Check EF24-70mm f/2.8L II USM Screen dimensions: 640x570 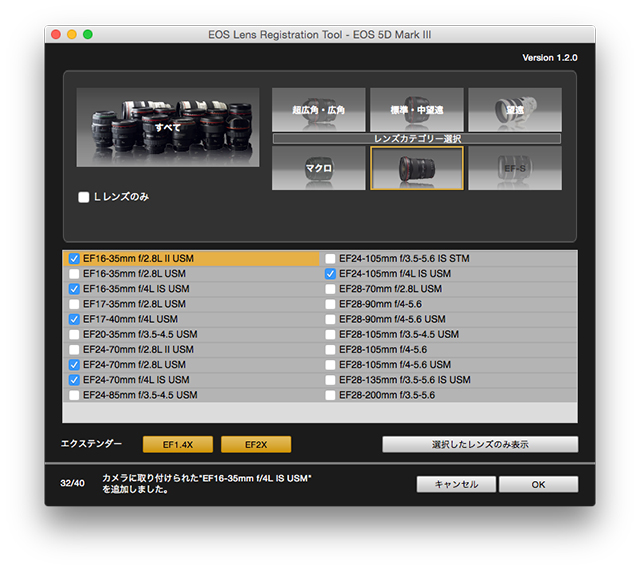pyautogui.click(x=74, y=350)
